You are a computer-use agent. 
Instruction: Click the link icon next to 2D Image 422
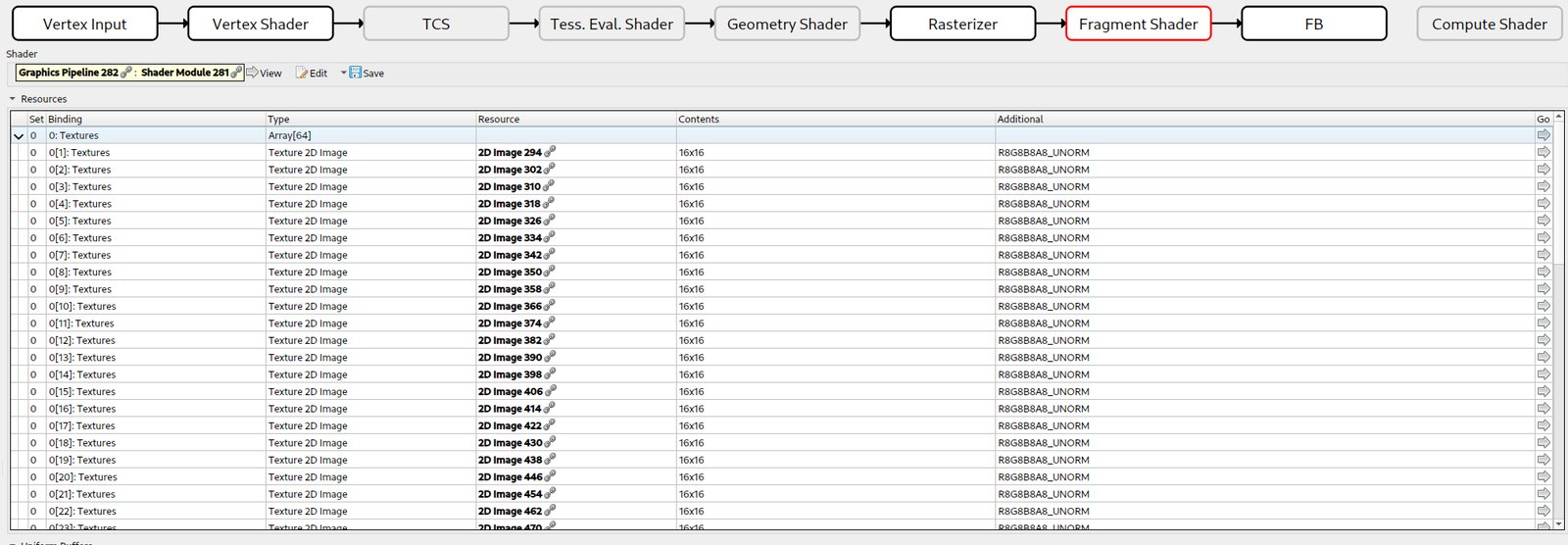(550, 424)
